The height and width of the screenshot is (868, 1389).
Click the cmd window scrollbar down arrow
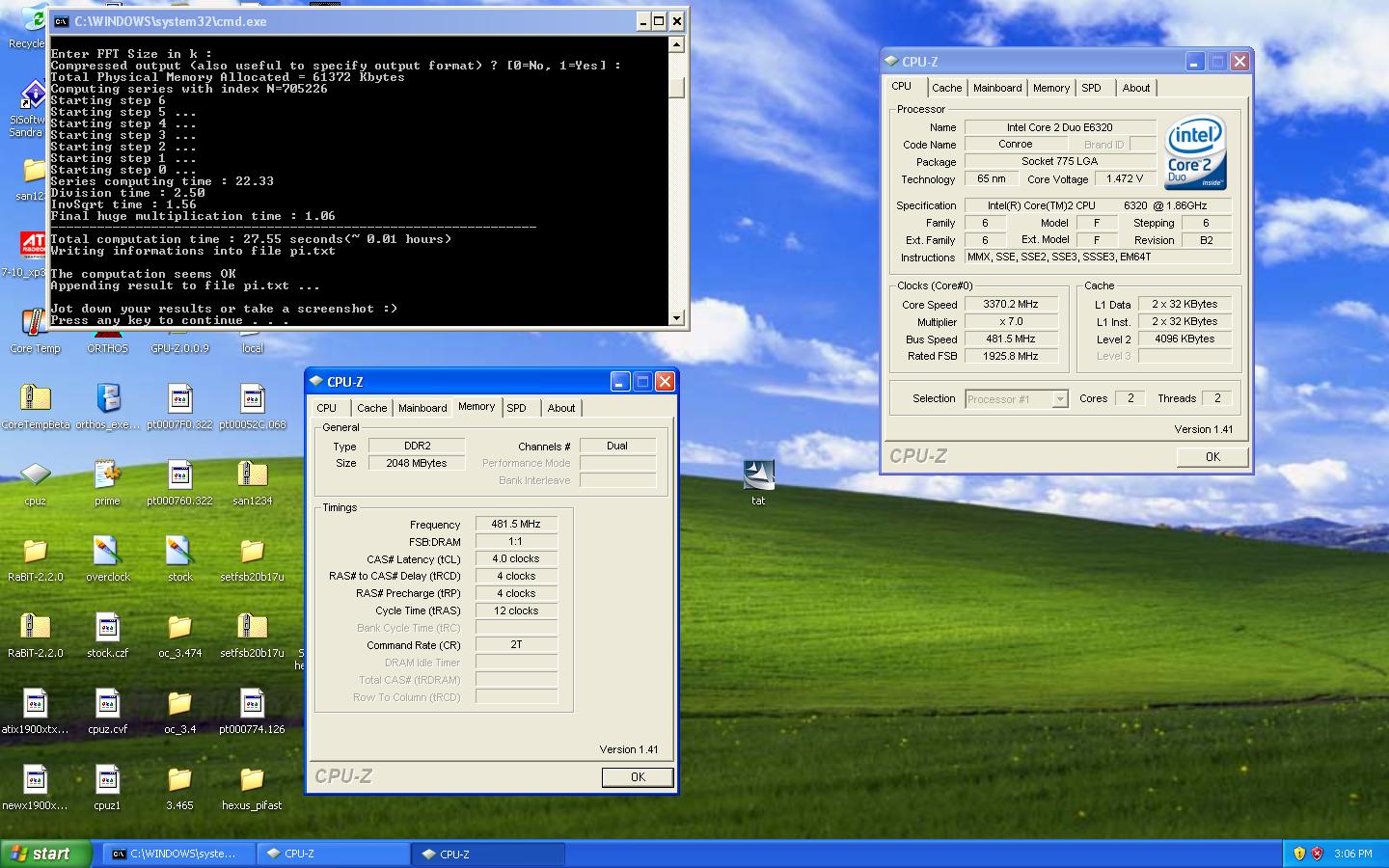pyautogui.click(x=676, y=317)
